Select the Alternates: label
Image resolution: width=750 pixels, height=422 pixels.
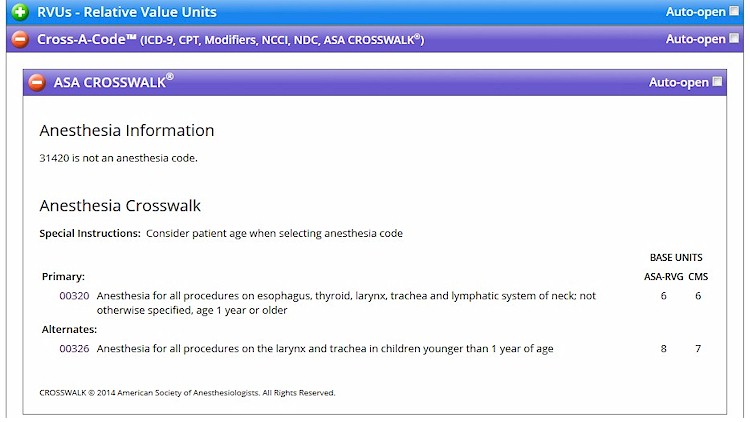point(69,329)
